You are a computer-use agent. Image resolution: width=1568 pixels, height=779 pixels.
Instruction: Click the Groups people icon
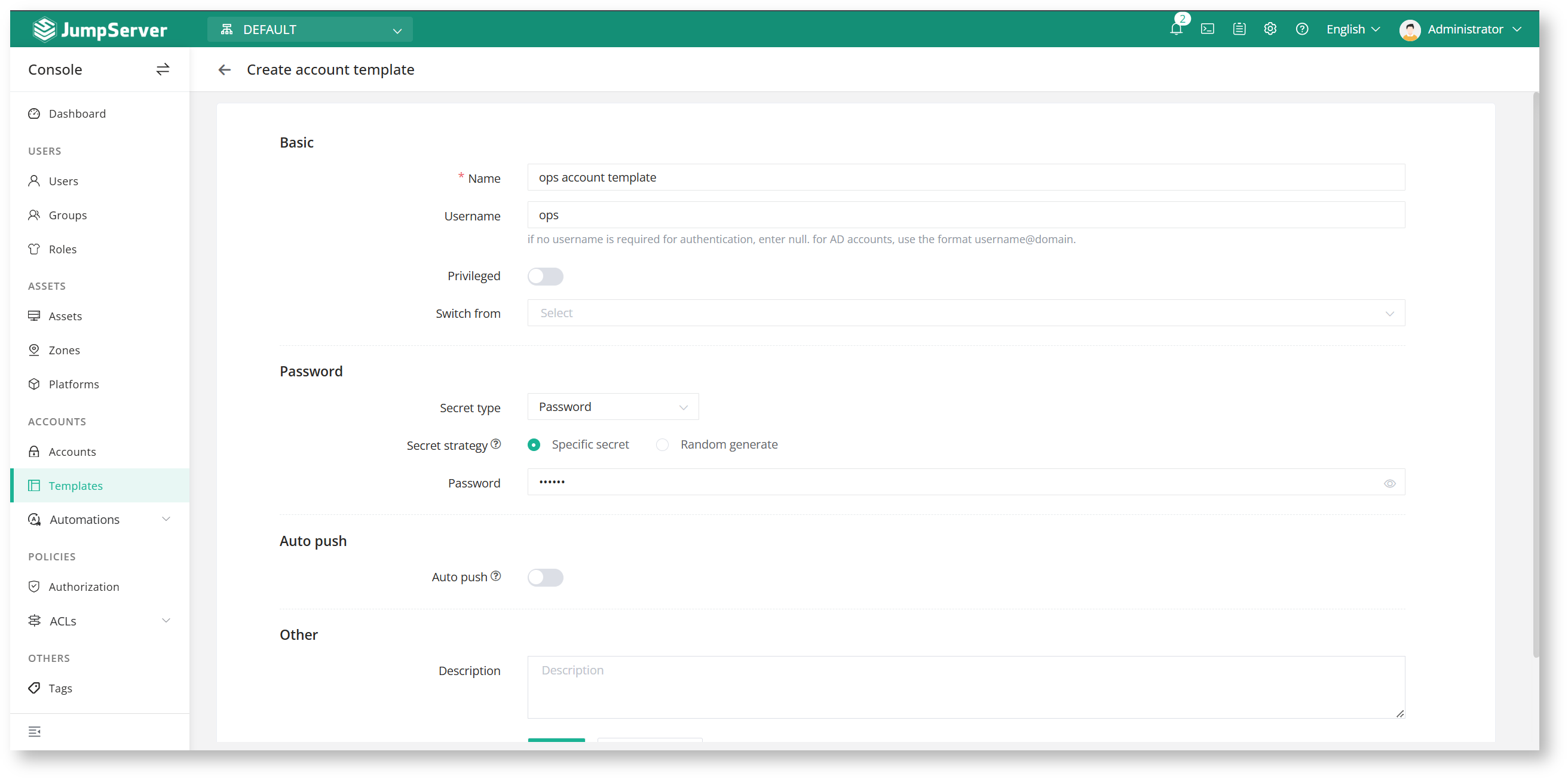[34, 215]
